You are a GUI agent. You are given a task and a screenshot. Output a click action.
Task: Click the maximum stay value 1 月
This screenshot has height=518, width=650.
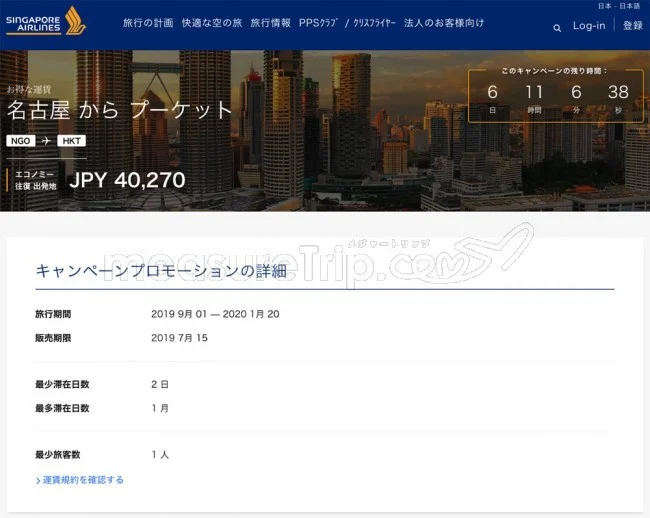(160, 408)
